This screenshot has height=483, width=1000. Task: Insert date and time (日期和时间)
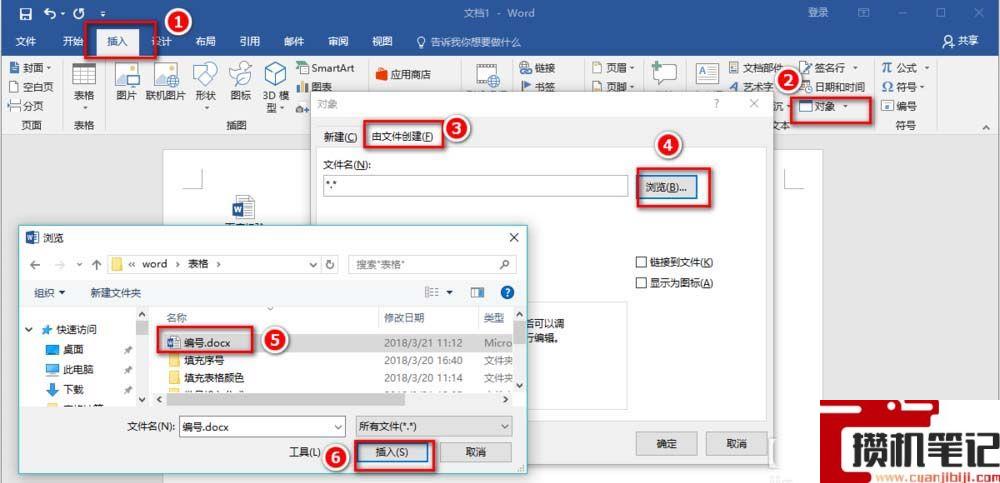tap(832, 87)
